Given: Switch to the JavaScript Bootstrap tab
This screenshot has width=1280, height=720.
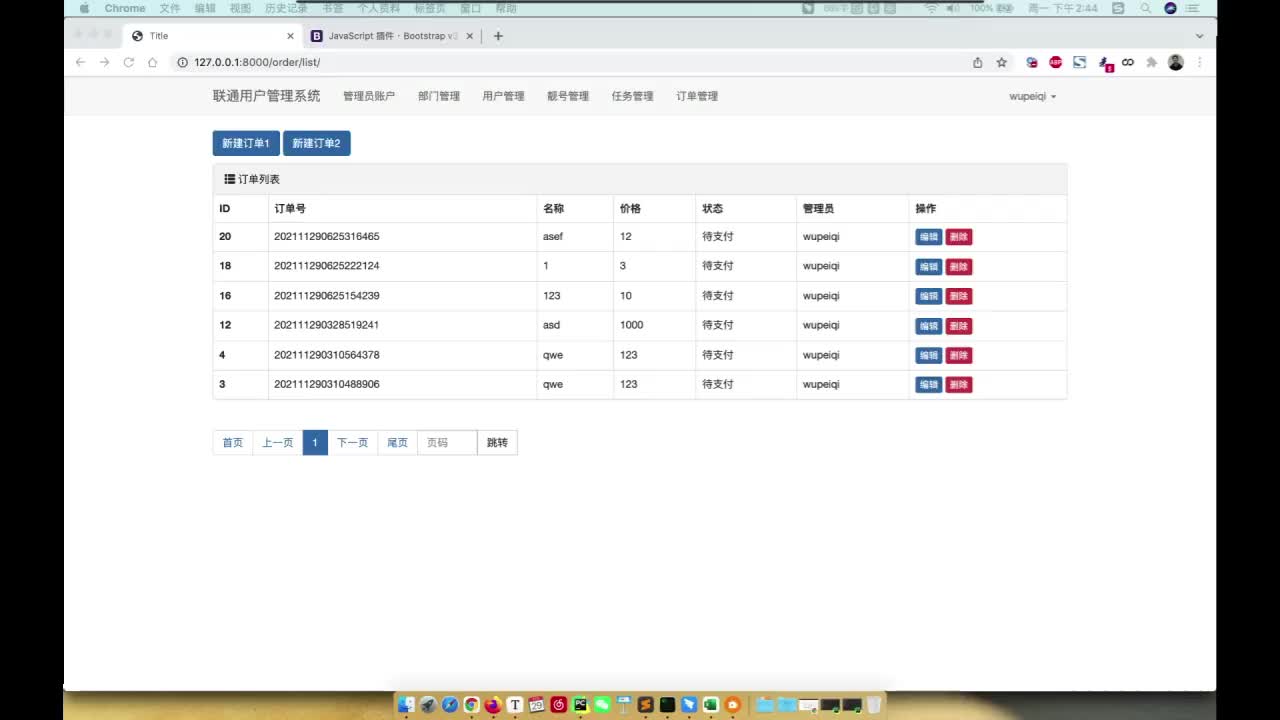Looking at the screenshot, I should click(393, 36).
